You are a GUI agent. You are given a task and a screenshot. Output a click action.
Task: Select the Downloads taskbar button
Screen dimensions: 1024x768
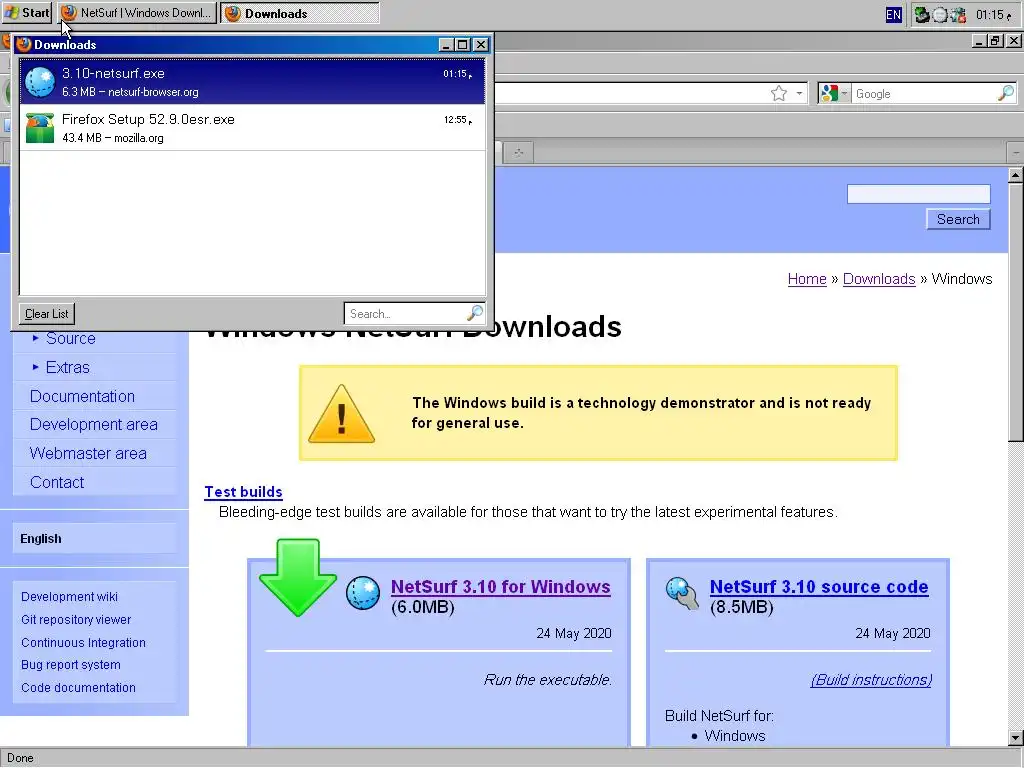coord(300,13)
